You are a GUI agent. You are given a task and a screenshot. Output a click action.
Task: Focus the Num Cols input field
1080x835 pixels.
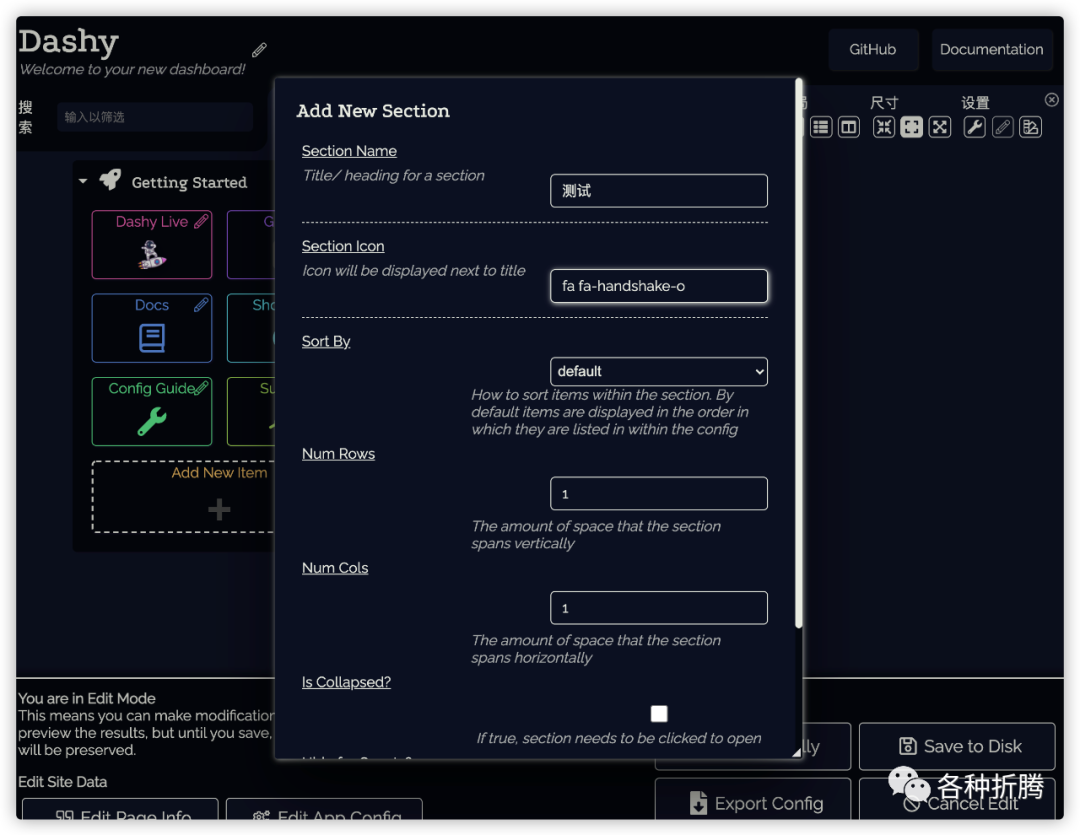tap(658, 608)
